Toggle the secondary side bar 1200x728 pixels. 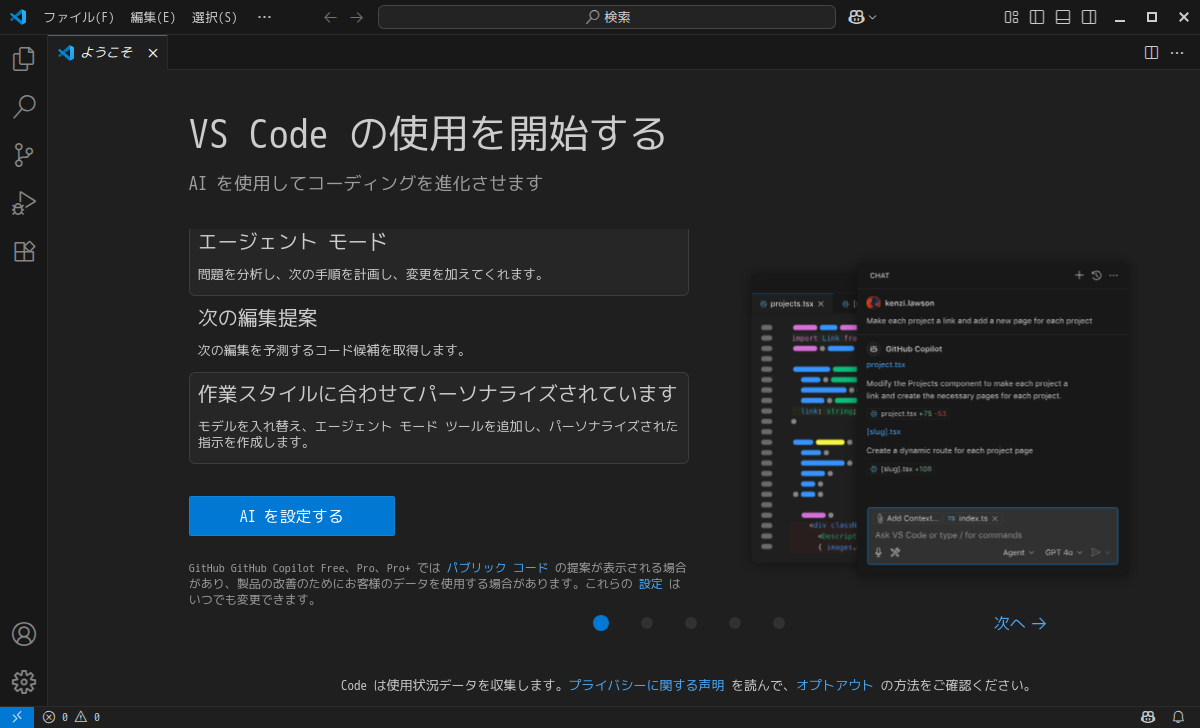click(x=1089, y=17)
